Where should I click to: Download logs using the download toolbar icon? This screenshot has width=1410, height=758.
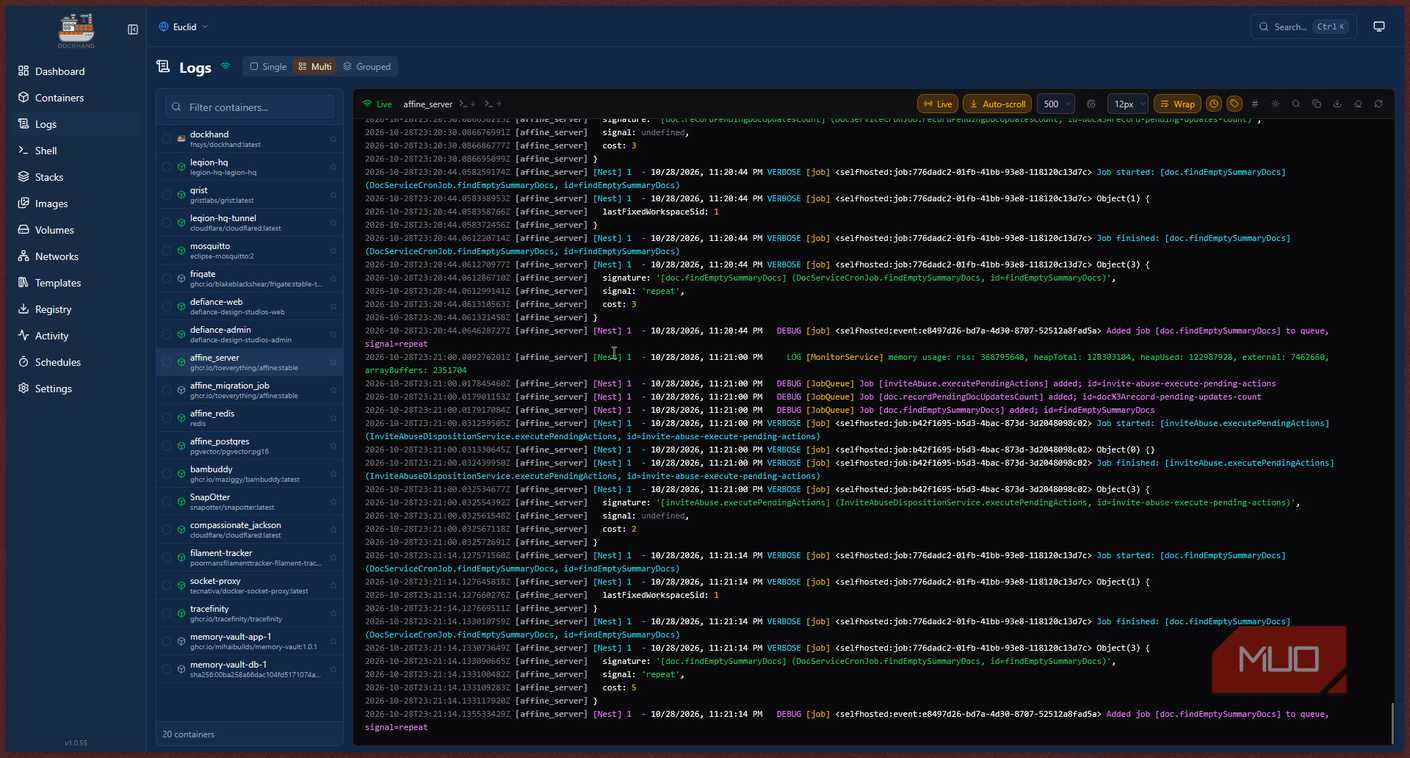(x=1337, y=104)
